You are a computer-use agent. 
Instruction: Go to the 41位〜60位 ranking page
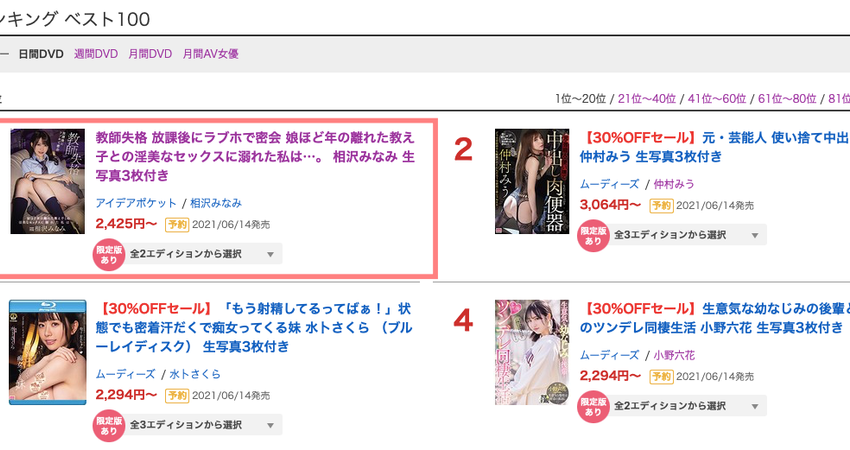click(x=717, y=99)
